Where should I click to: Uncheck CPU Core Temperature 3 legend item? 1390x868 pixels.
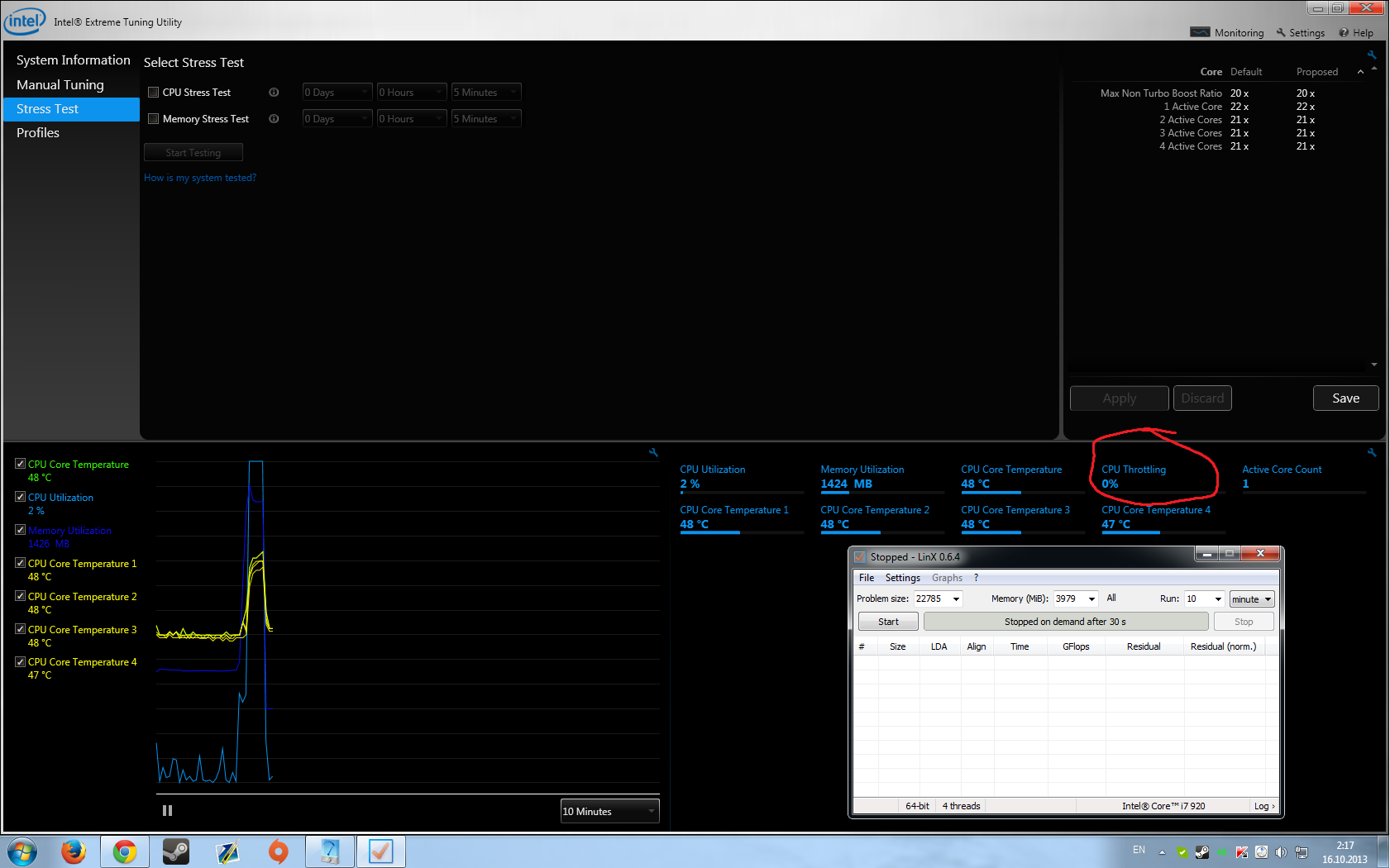pyautogui.click(x=21, y=629)
